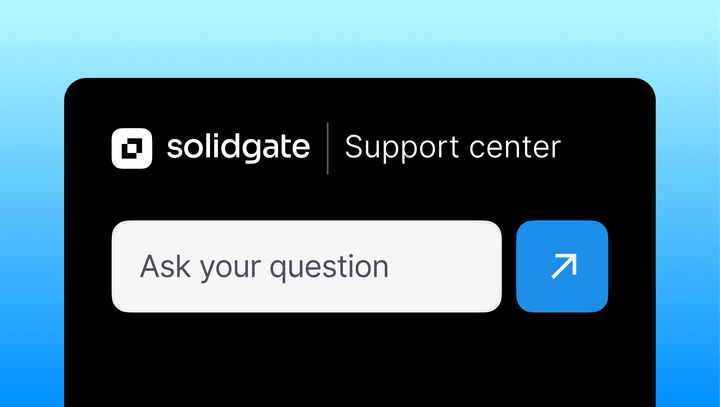The width and height of the screenshot is (720, 407).
Task: Open the "Support center" heading link
Action: pyautogui.click(x=452, y=148)
